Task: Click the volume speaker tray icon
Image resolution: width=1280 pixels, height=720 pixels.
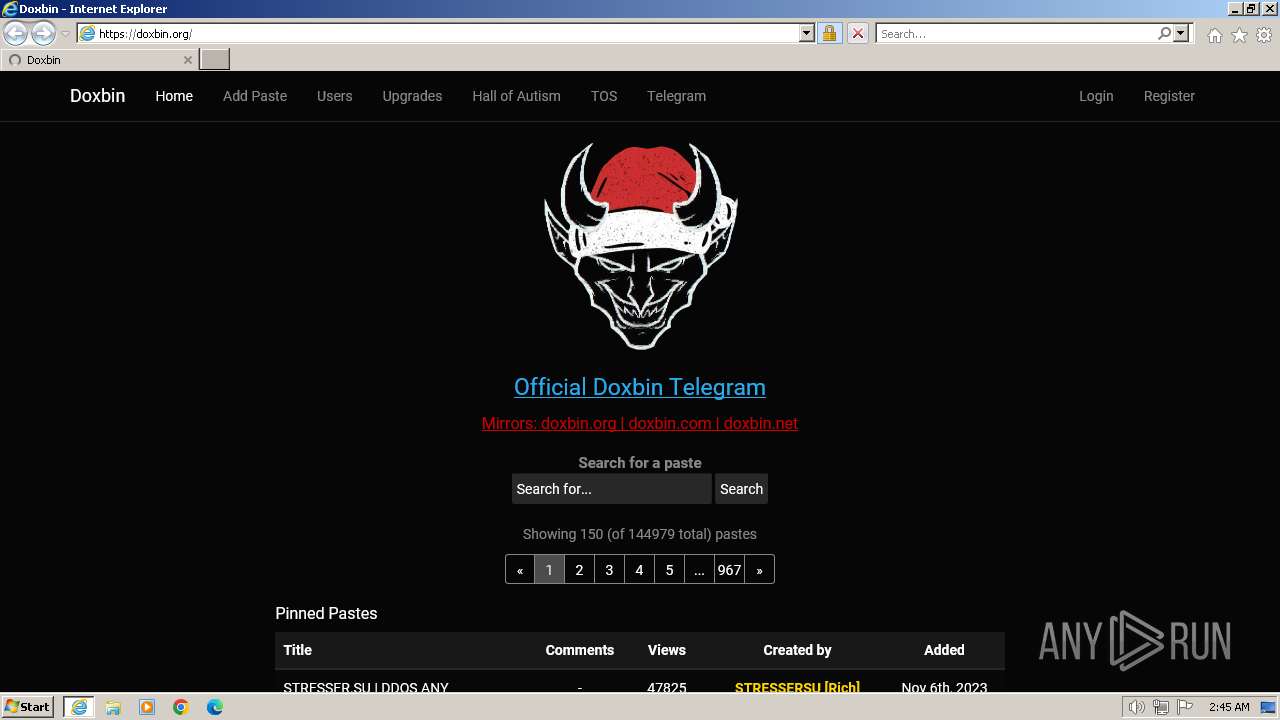Action: coord(1137,707)
